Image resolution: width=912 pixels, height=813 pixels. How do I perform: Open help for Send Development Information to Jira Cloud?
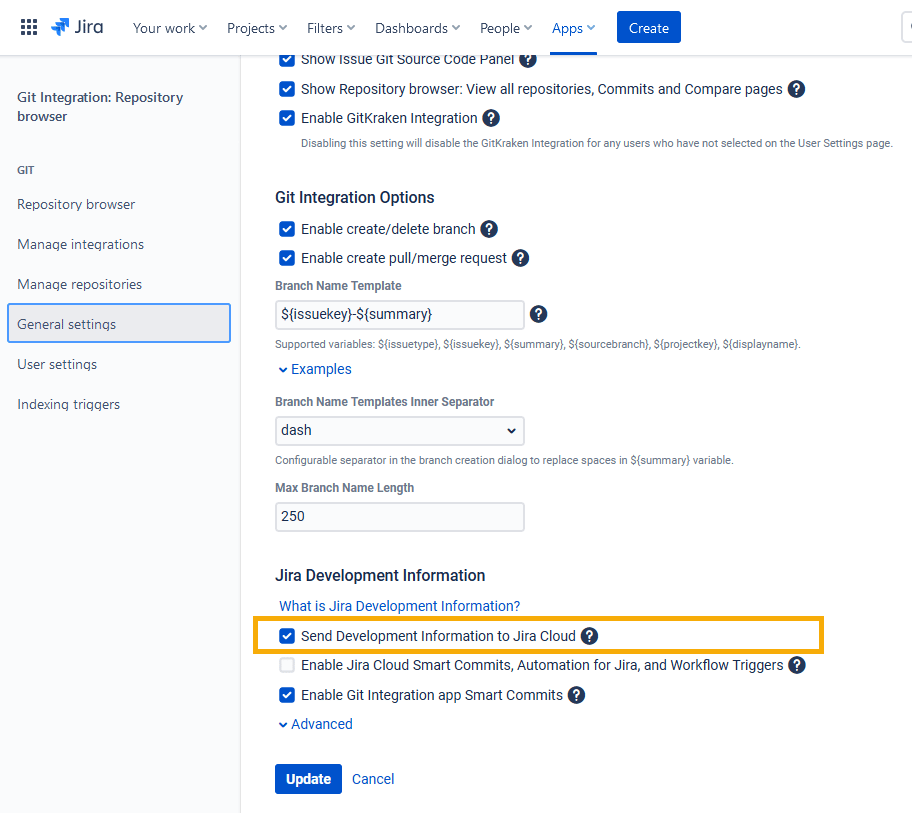[x=589, y=636]
